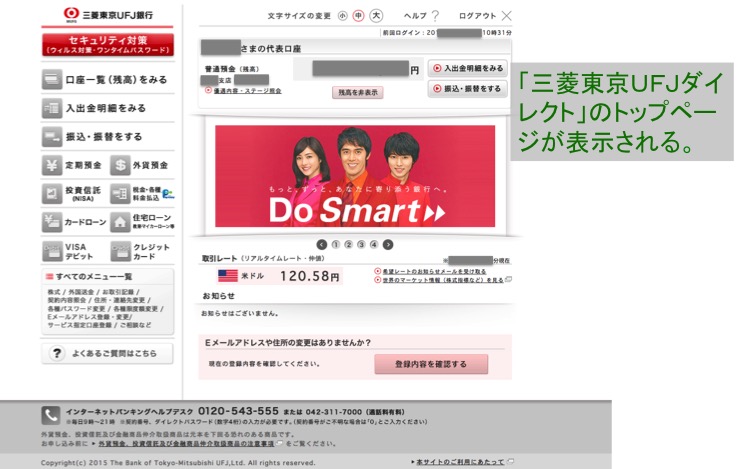Set text size to 中

point(358,16)
